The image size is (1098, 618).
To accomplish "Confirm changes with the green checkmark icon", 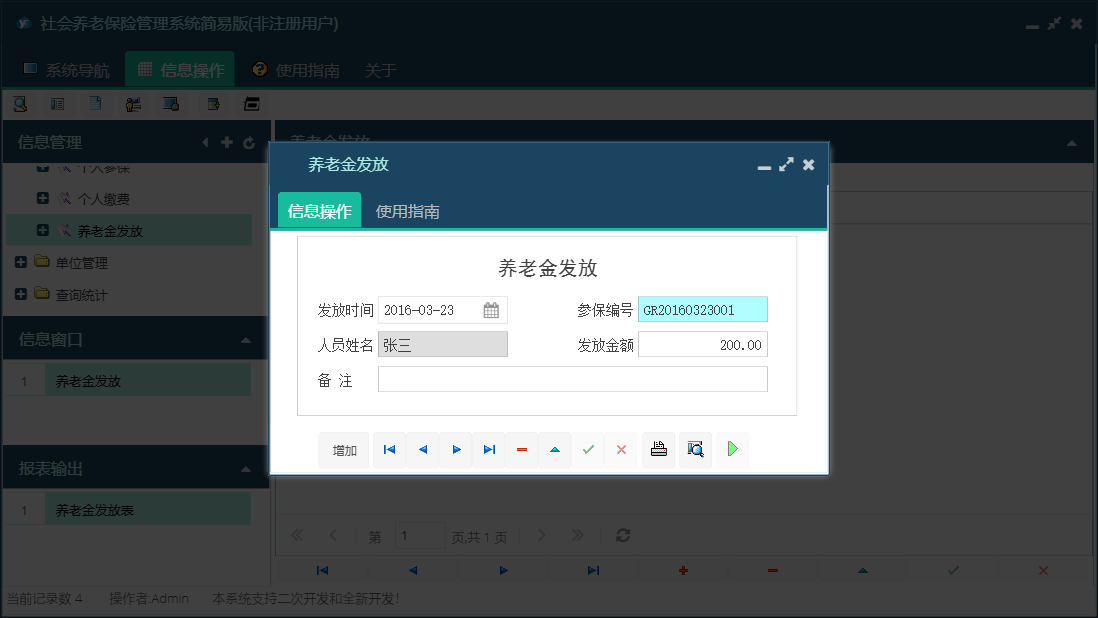I will tap(588, 449).
